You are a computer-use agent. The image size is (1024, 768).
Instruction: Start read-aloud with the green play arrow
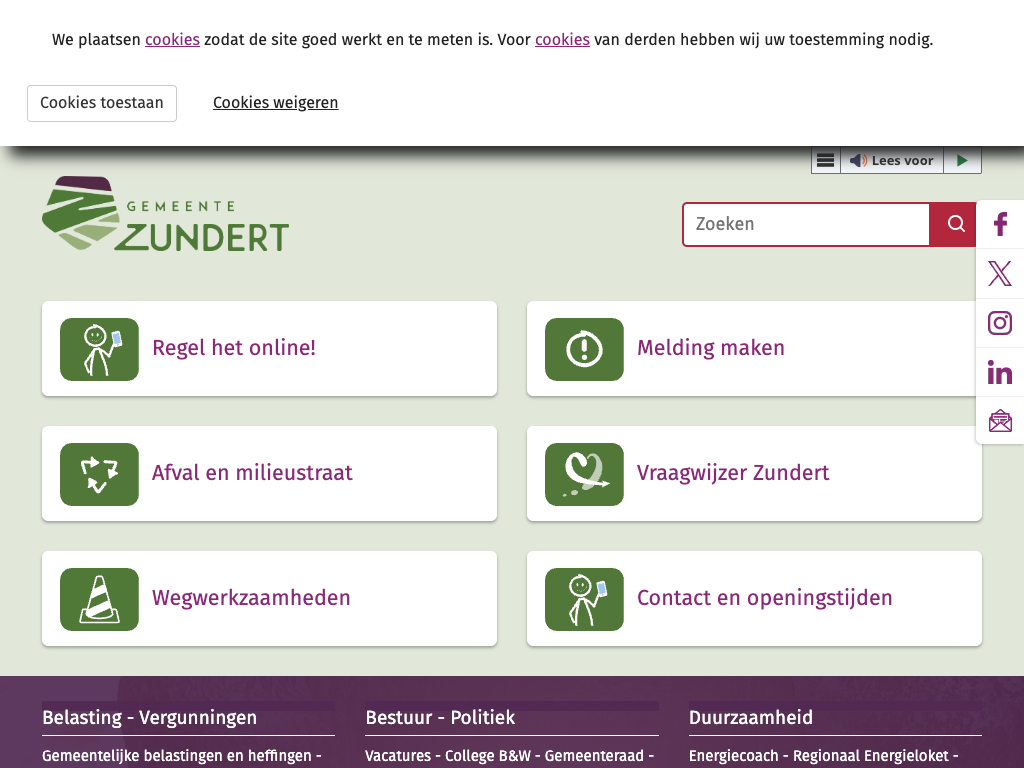(x=962, y=161)
